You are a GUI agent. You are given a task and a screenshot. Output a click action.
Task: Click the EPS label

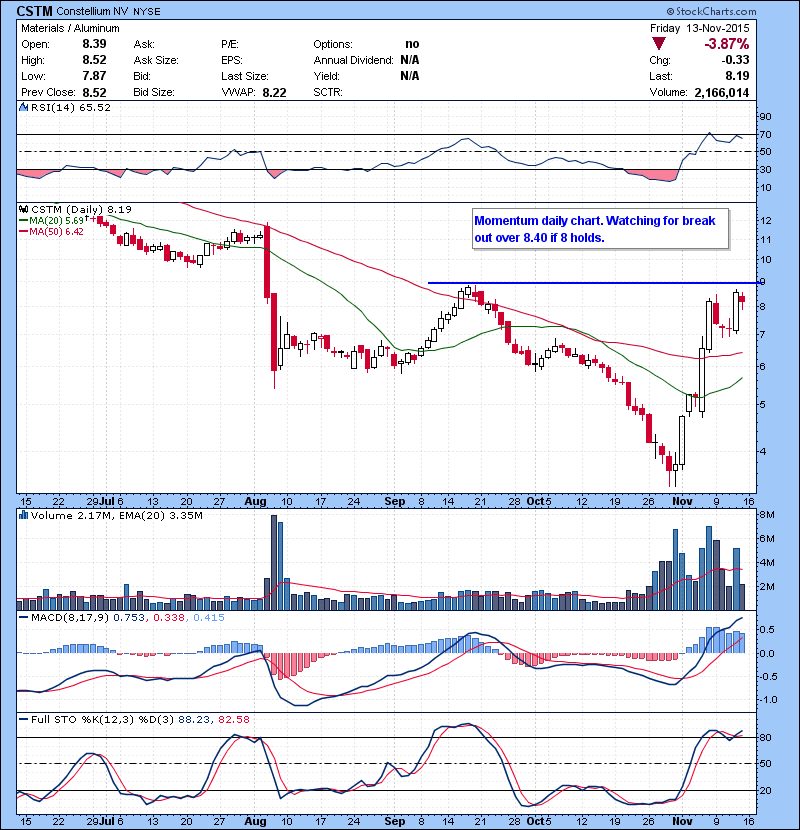[x=231, y=60]
